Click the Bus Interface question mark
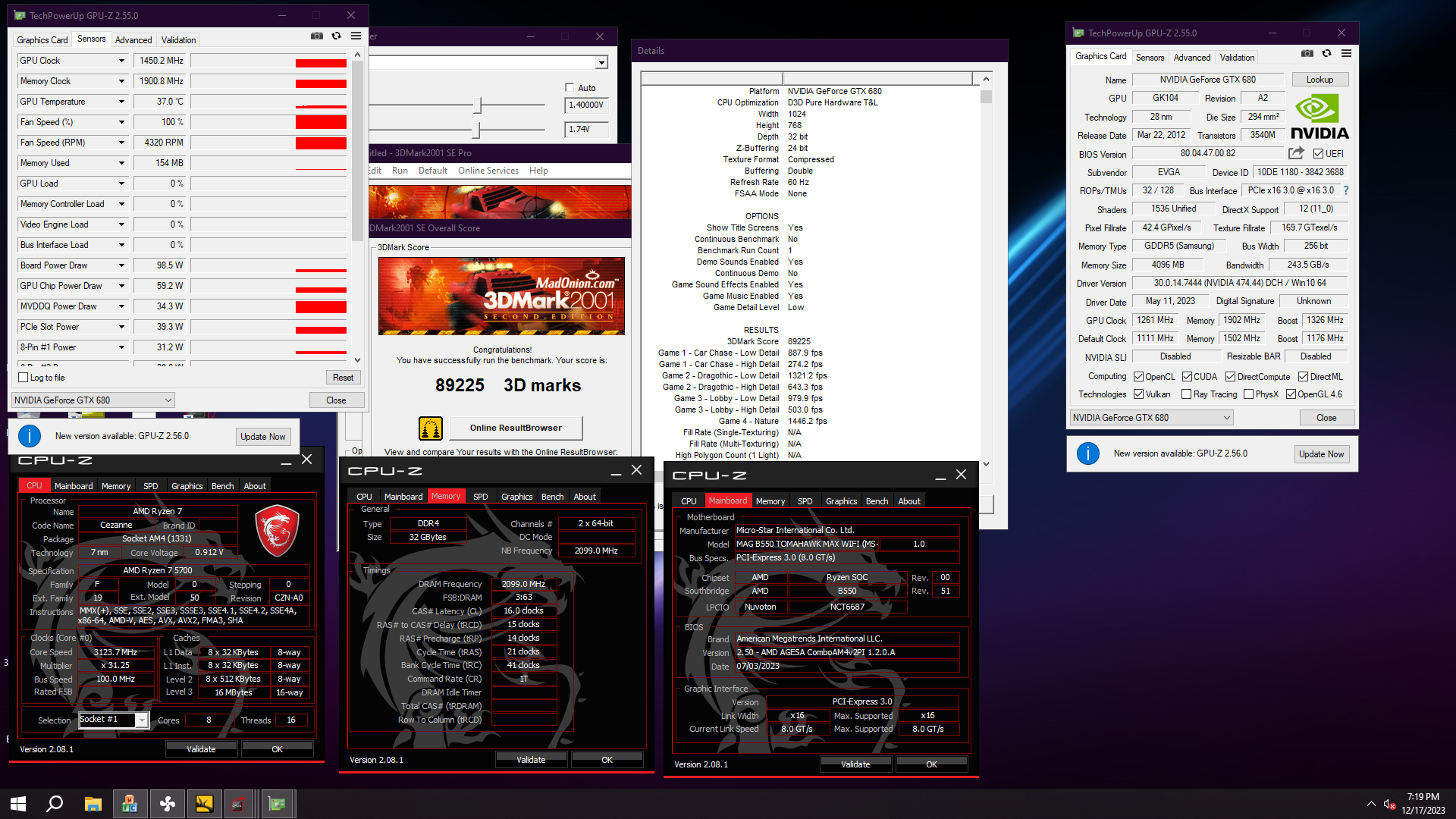Viewport: 1456px width, 819px height. (x=1346, y=190)
